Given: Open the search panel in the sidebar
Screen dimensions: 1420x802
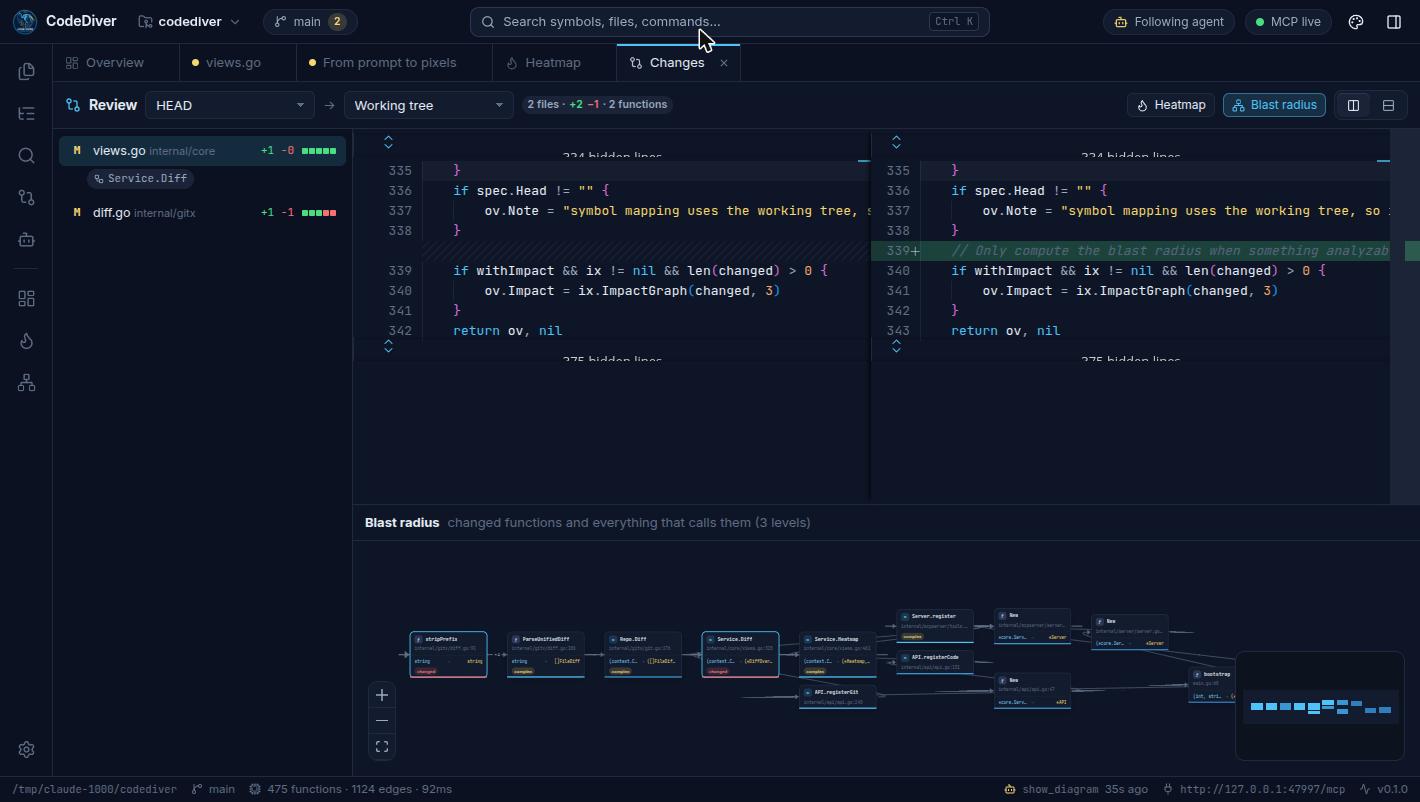Looking at the screenshot, I should point(27,155).
